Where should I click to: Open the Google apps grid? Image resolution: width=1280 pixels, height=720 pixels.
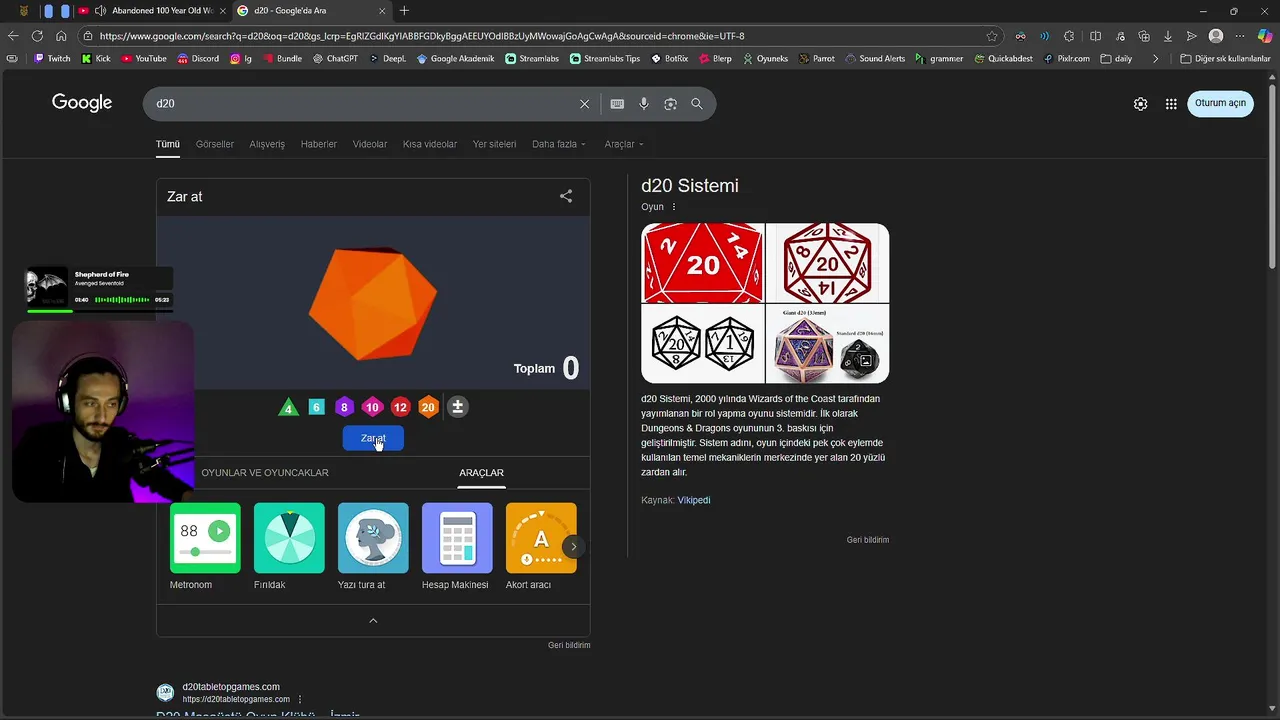click(x=1171, y=104)
